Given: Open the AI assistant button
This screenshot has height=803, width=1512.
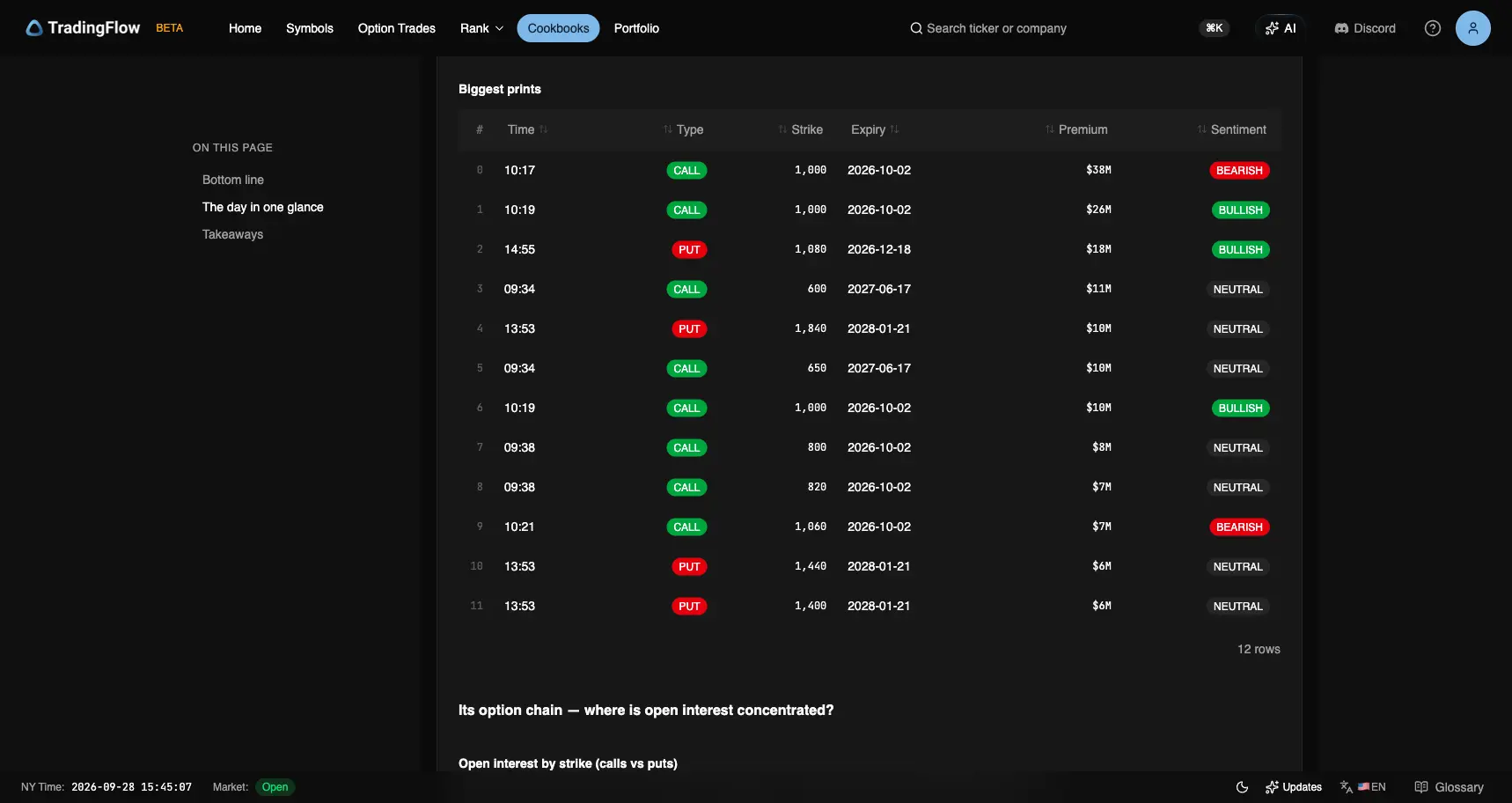Looking at the screenshot, I should pyautogui.click(x=1281, y=28).
